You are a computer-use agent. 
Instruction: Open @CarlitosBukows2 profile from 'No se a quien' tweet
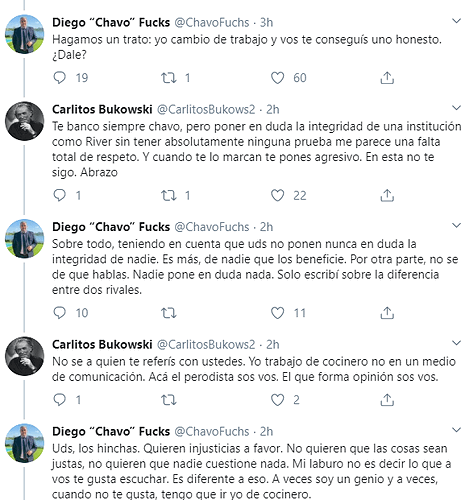click(206, 345)
